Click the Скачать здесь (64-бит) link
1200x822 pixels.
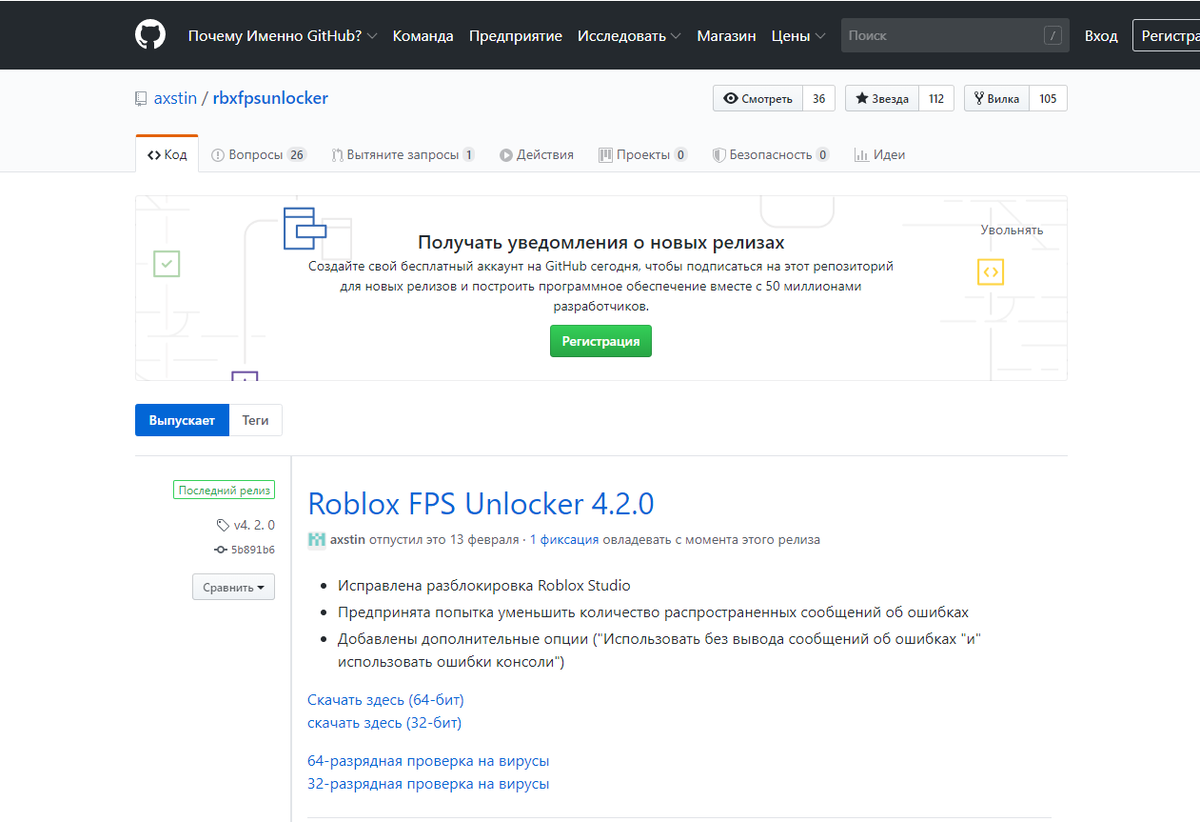[x=386, y=699]
